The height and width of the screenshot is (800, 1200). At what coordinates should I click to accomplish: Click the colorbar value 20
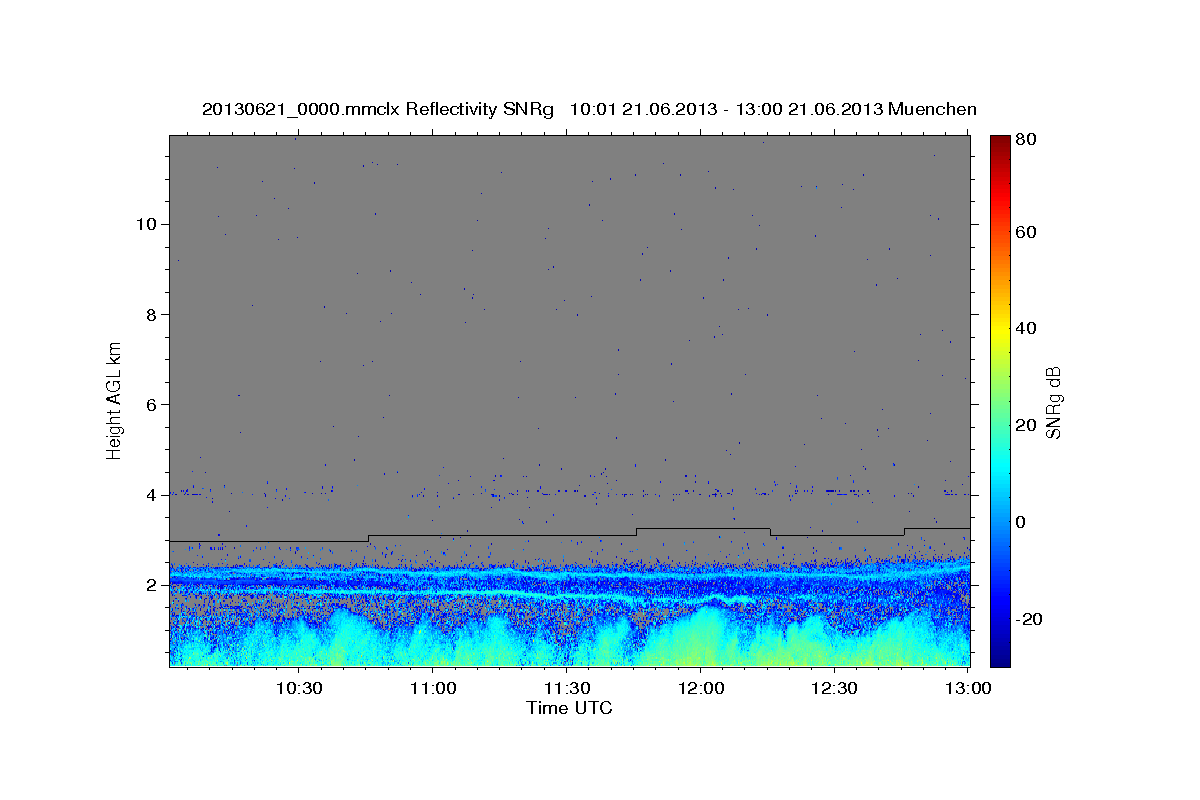click(1027, 425)
